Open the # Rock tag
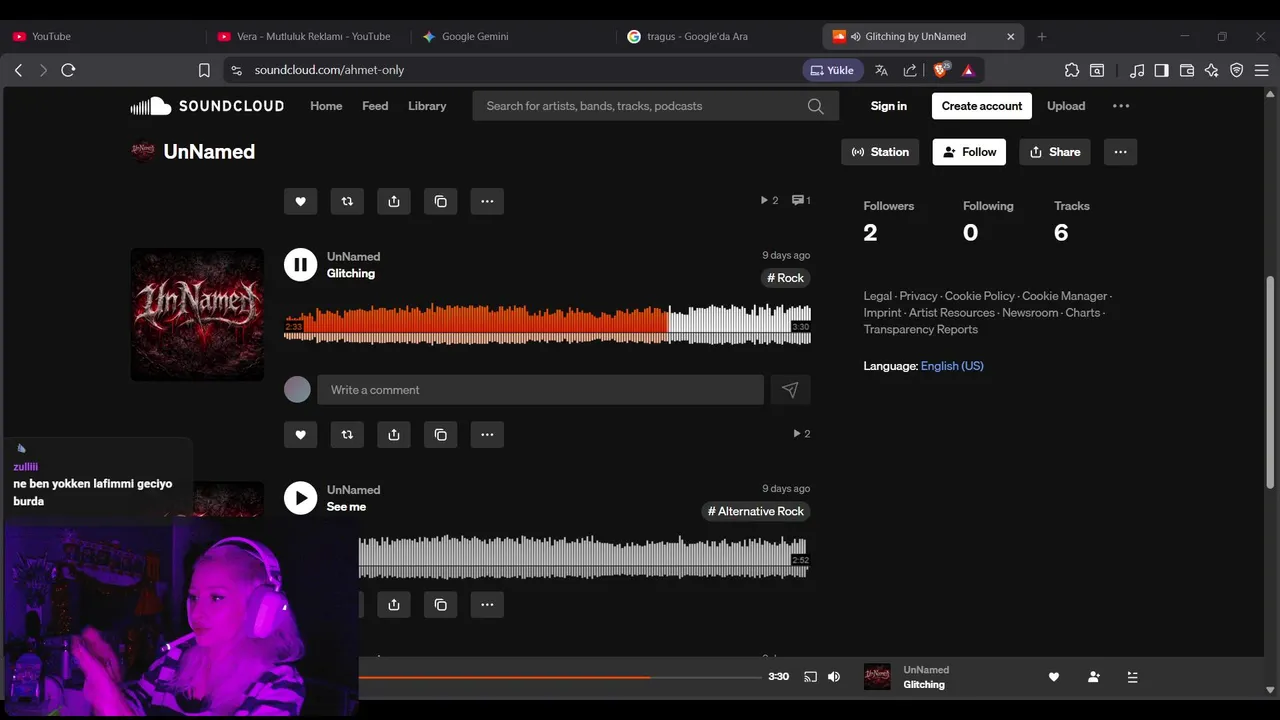Screen dimensions: 1280x720 tap(785, 278)
